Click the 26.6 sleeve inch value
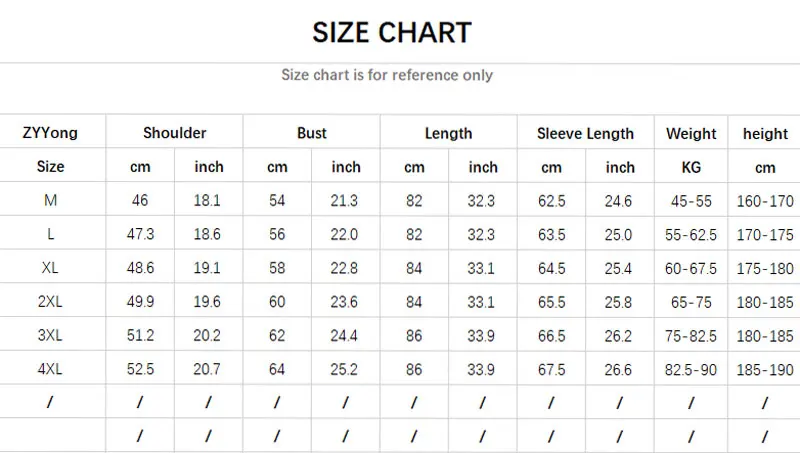 click(620, 369)
